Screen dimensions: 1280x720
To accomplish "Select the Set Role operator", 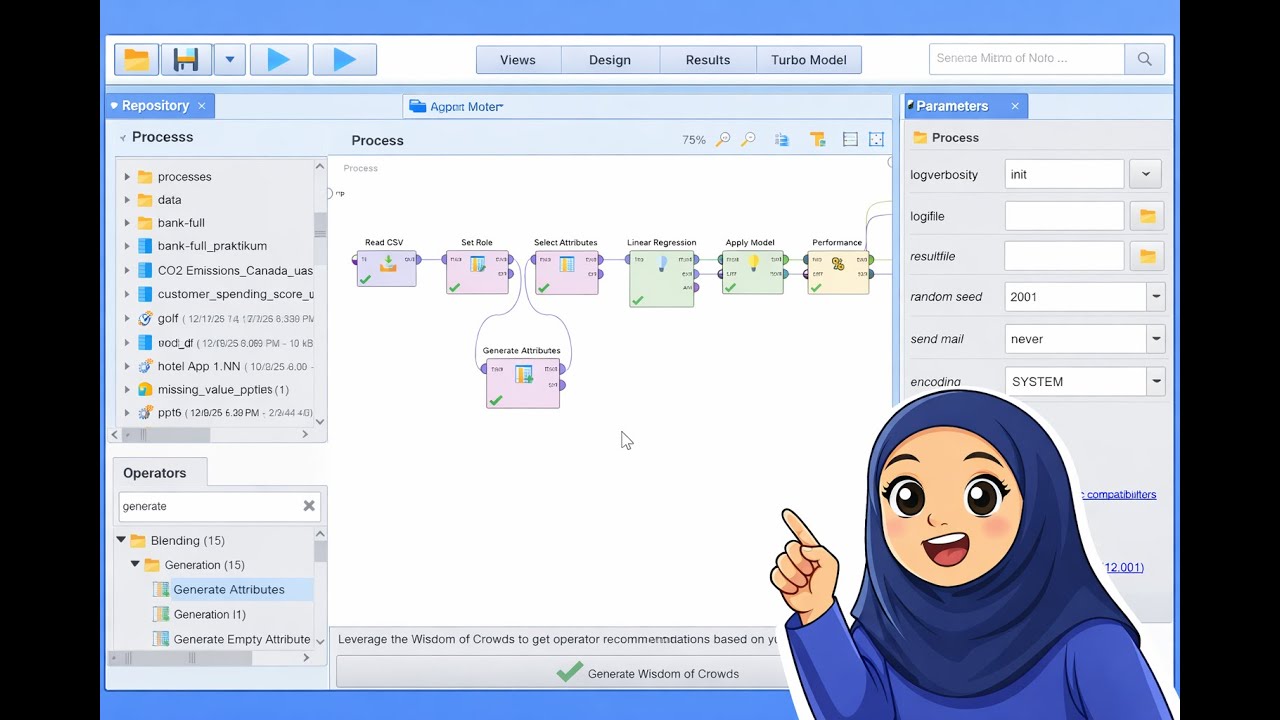I will [x=478, y=271].
